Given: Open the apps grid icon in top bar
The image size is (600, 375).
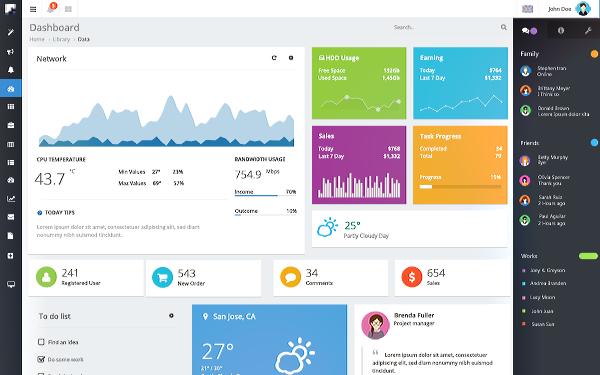Looking at the screenshot, I should coord(68,9).
